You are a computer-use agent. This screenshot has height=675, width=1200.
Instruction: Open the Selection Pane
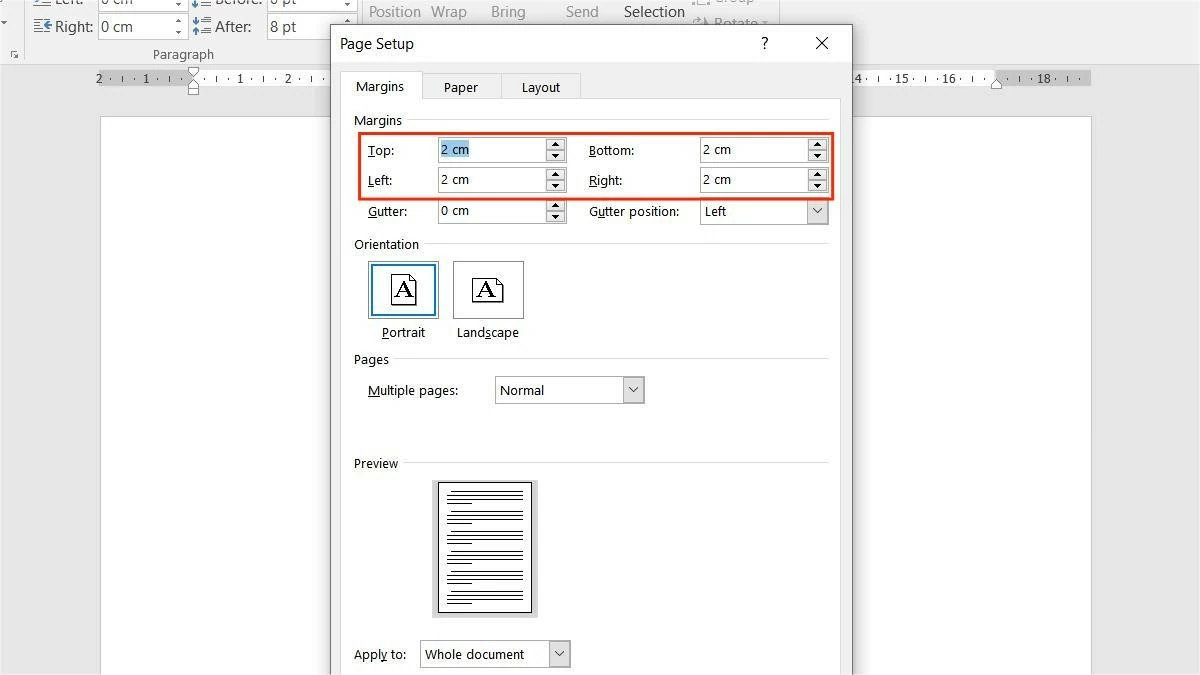pyautogui.click(x=653, y=11)
